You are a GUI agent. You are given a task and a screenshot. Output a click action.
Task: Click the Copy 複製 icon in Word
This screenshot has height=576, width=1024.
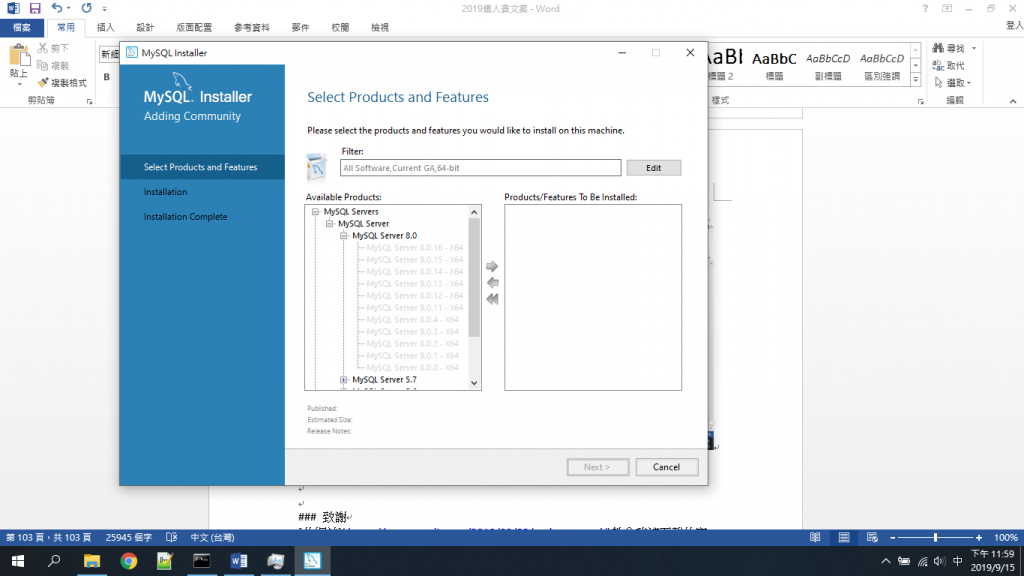(42, 65)
